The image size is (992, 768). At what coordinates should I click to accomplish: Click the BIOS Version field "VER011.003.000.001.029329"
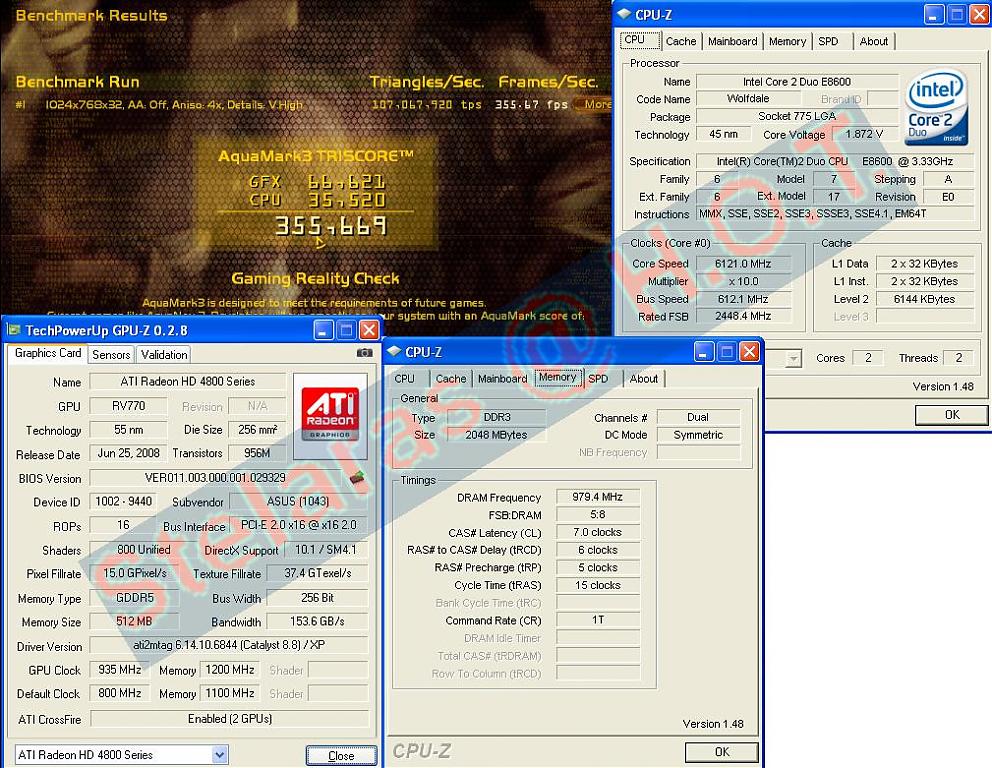215,478
